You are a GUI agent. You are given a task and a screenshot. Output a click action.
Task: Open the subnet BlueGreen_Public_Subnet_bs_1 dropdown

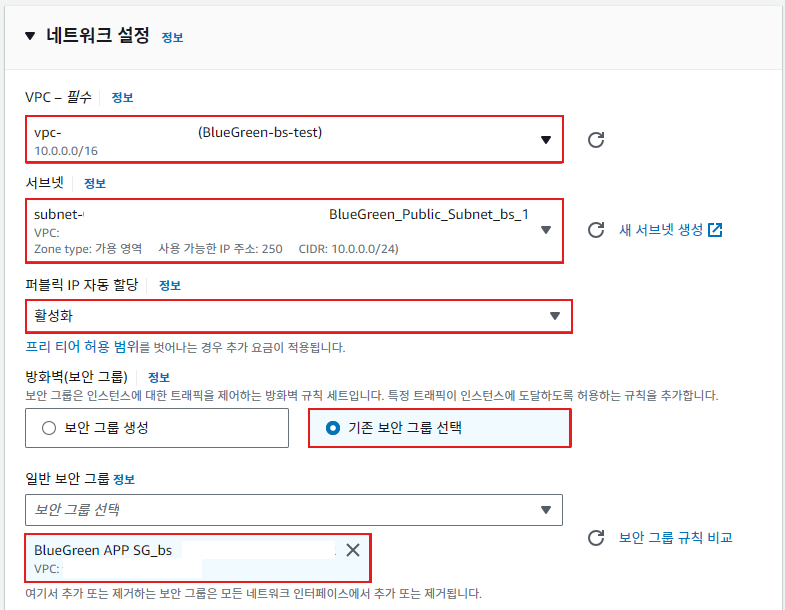point(294,230)
